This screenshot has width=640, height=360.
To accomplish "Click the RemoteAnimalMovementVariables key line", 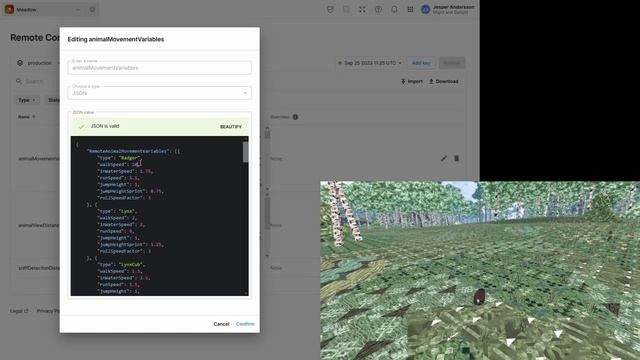I will [x=133, y=151].
